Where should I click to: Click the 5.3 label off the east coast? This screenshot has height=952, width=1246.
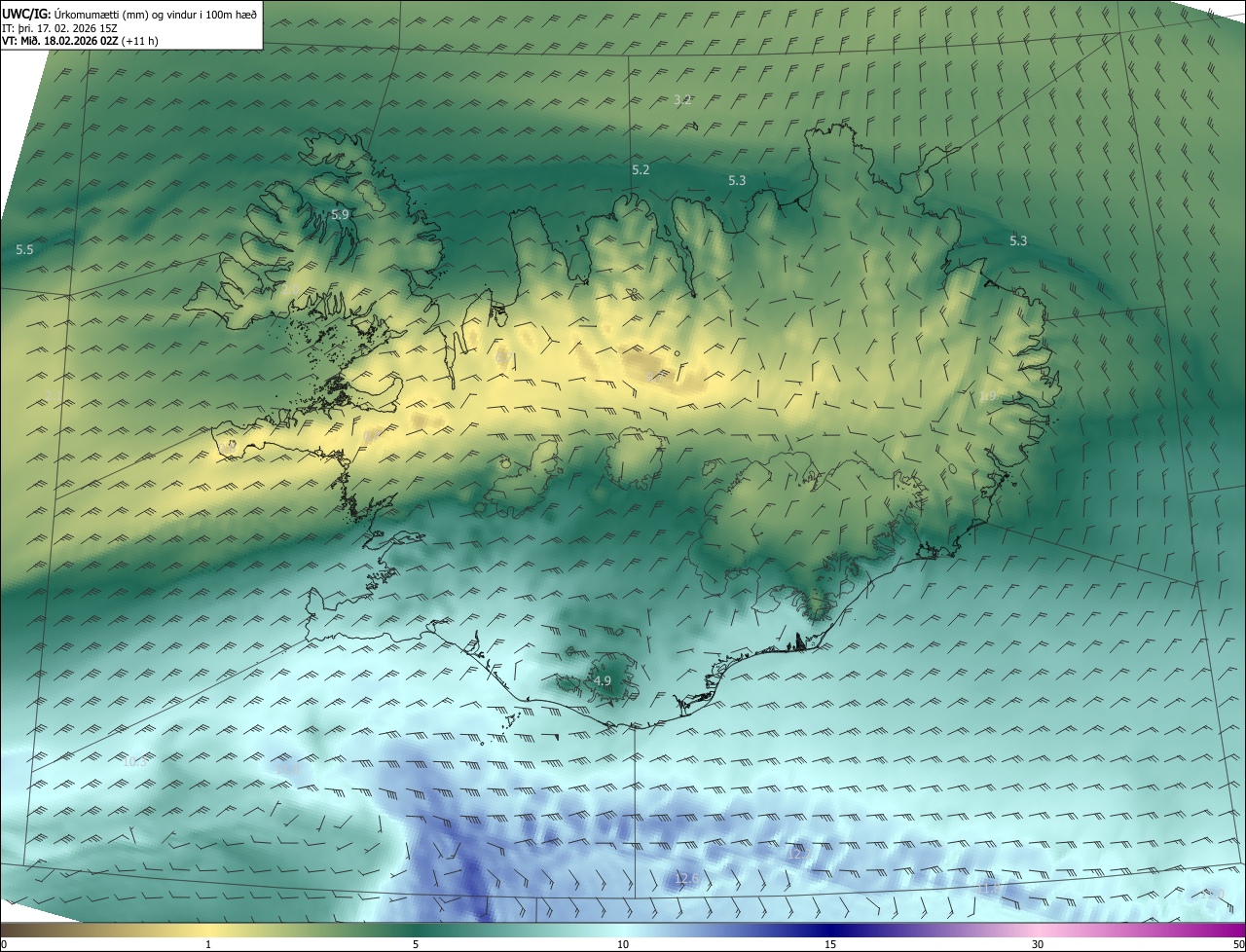pos(1018,240)
